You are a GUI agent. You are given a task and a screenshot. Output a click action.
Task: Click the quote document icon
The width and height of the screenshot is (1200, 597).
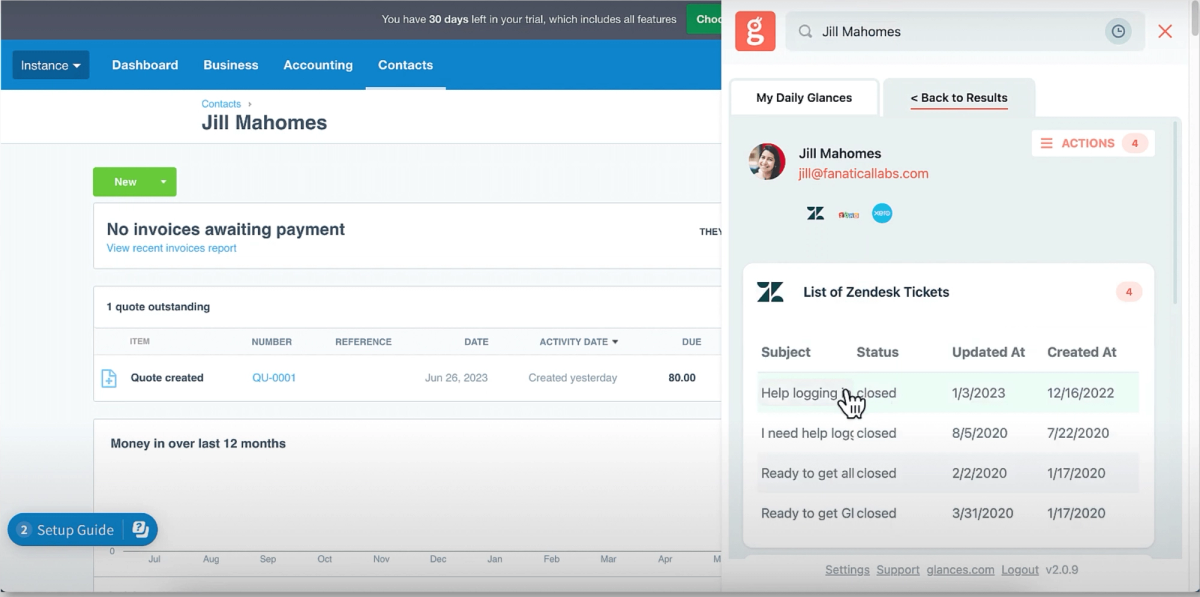click(109, 378)
